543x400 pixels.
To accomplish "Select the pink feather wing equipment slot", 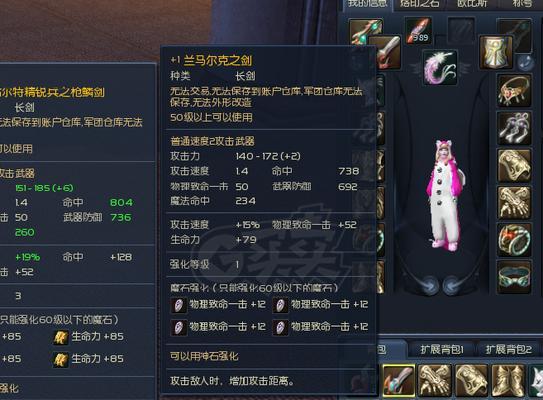I will (x=440, y=67).
